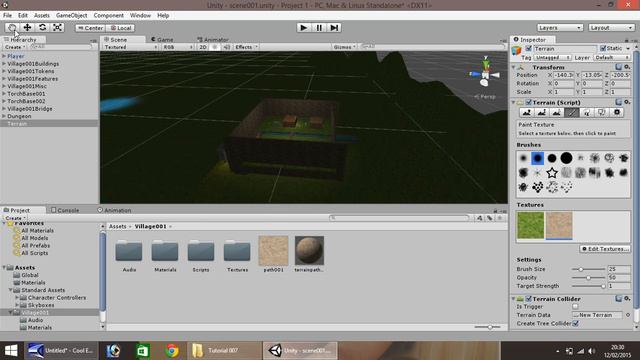Toggle the Static checkbox
640x360 pixels.
pos(603,48)
